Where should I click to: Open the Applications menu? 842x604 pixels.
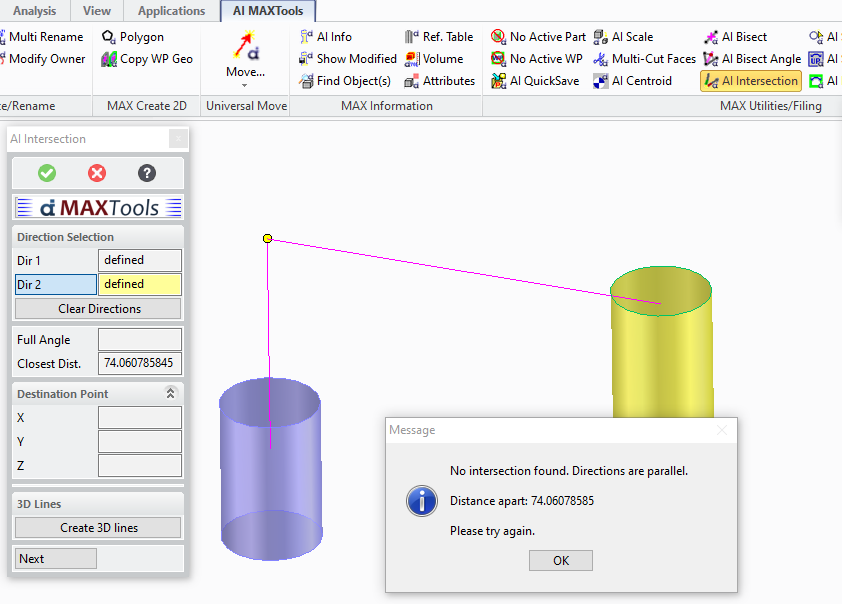170,11
